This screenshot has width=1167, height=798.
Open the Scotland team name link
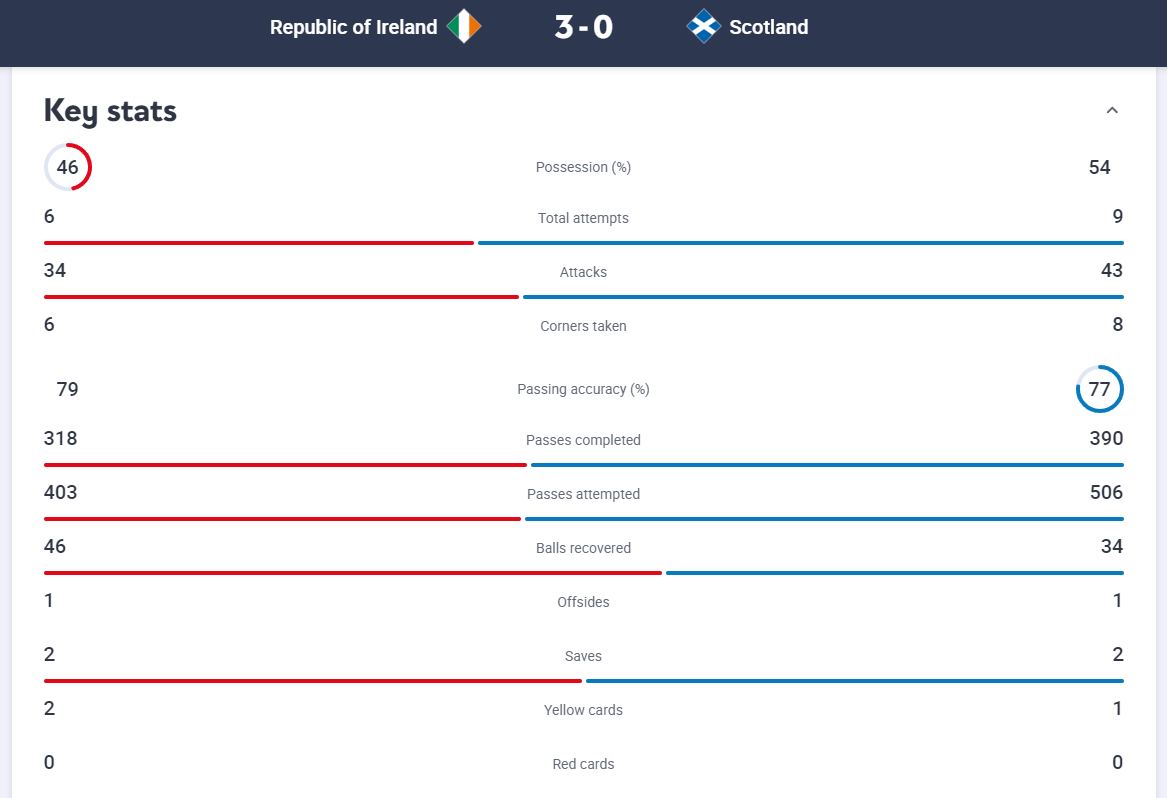[768, 27]
